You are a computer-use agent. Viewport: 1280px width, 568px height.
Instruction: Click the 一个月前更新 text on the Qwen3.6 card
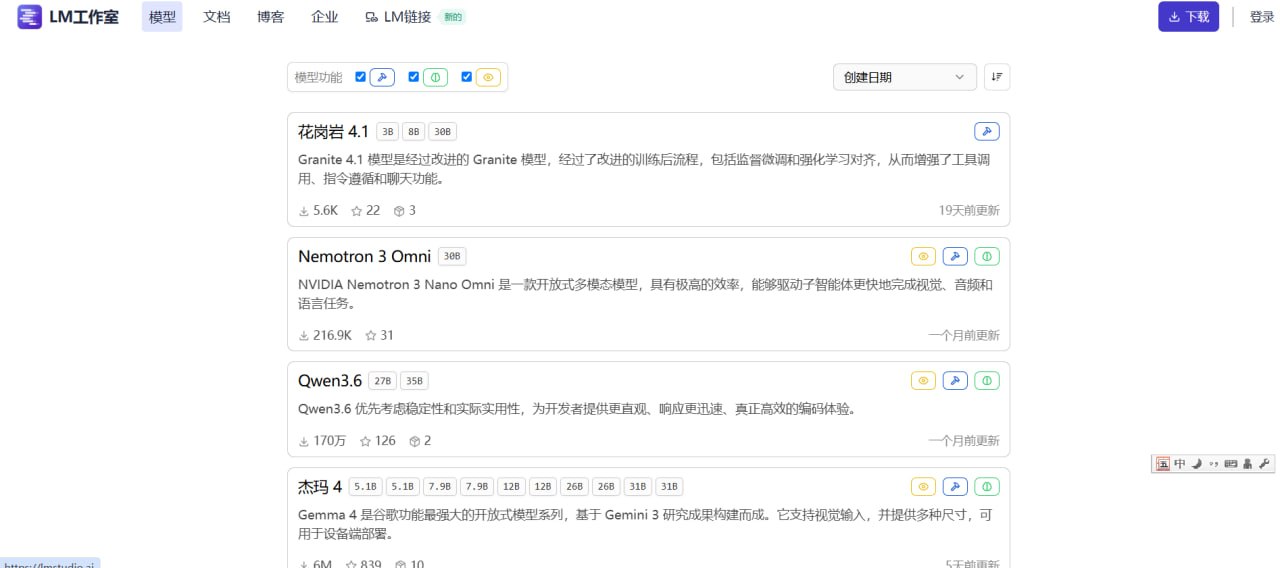coord(964,441)
